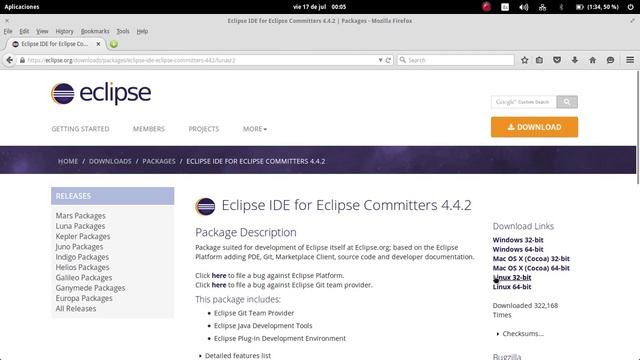Click the Firefox home icon
Image resolution: width=640 pixels, height=360 pixels.
593,60
